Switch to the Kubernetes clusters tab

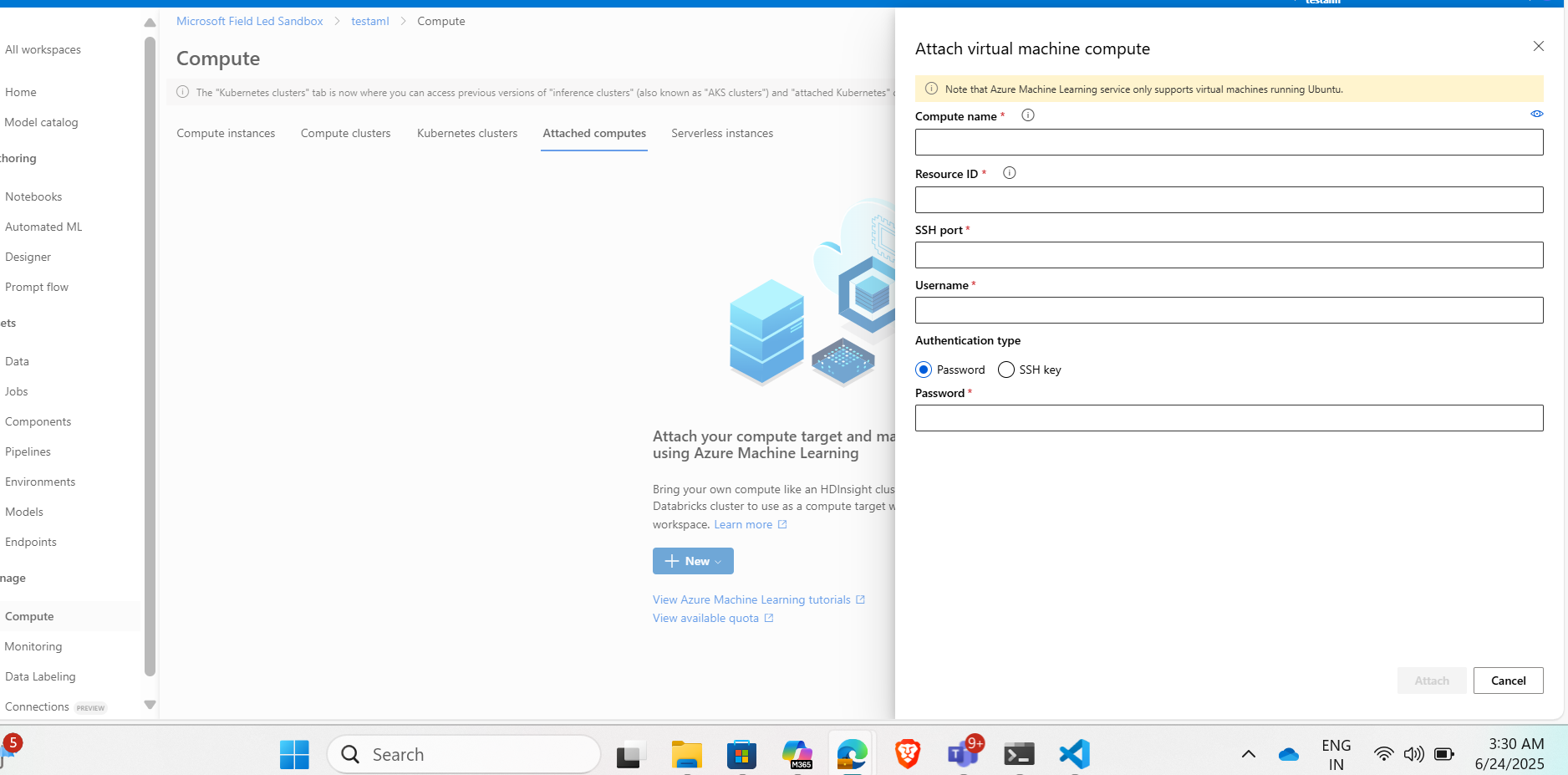click(467, 133)
